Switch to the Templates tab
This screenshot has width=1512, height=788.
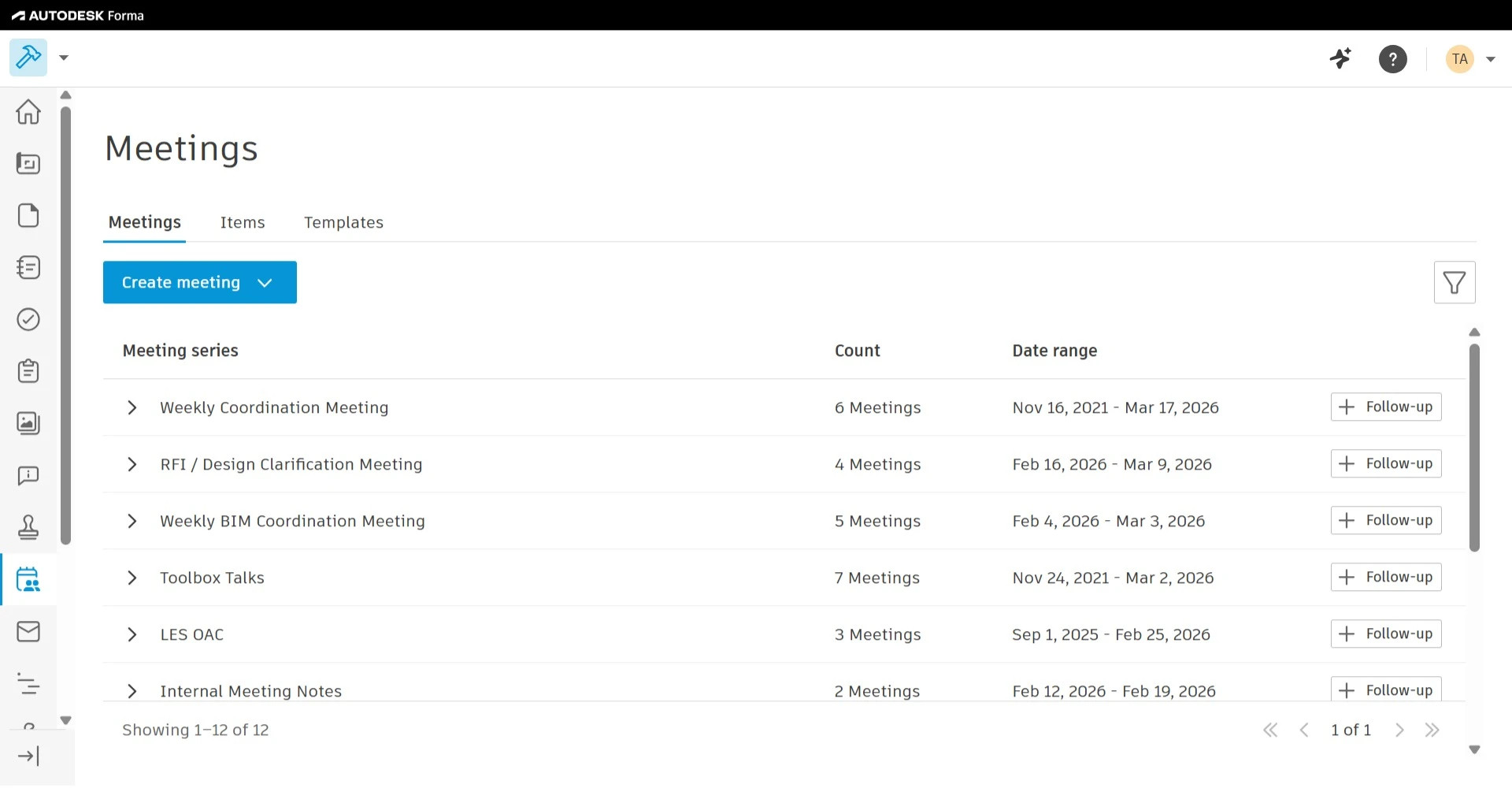point(343,222)
